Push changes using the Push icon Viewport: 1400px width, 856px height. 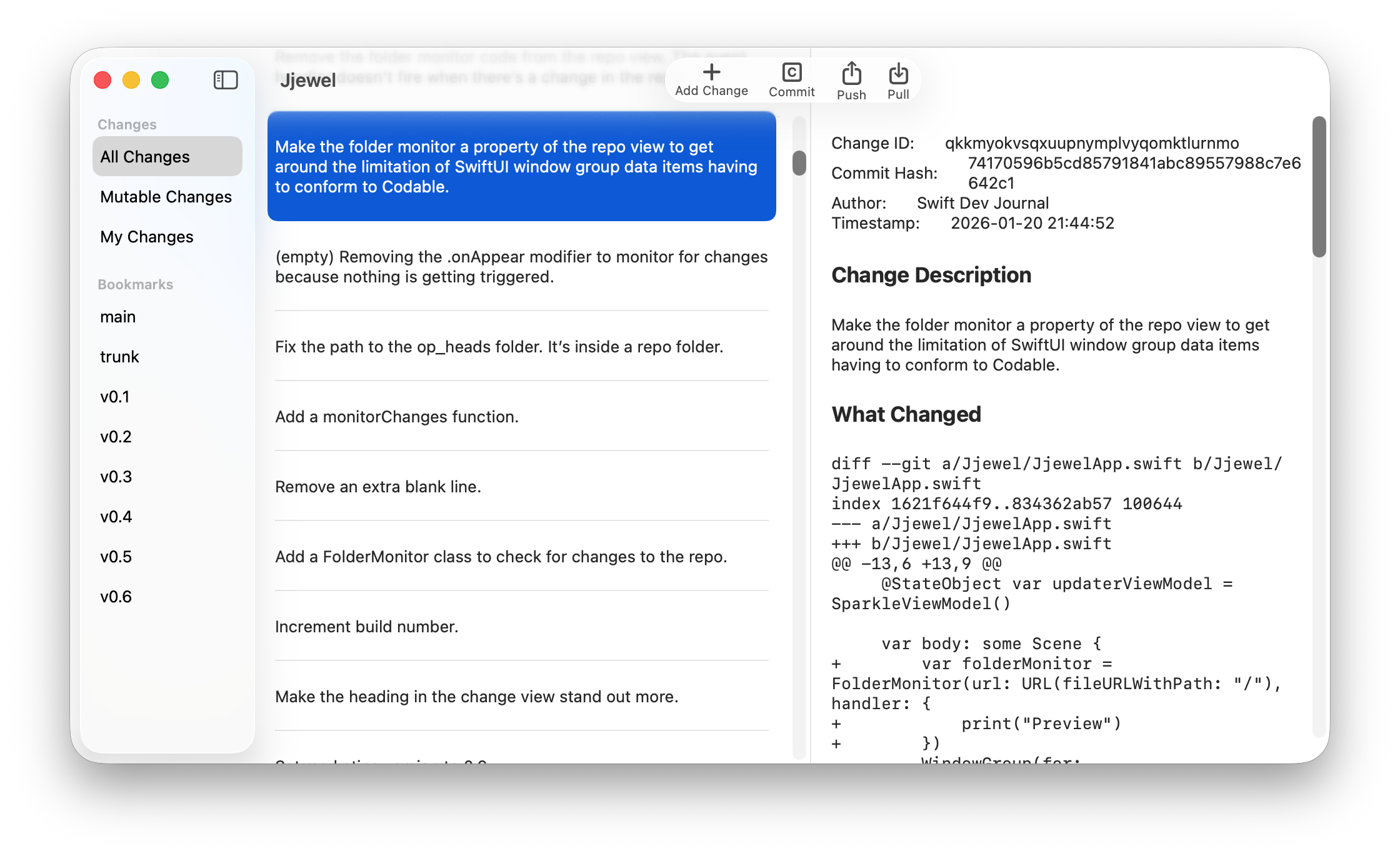(851, 74)
